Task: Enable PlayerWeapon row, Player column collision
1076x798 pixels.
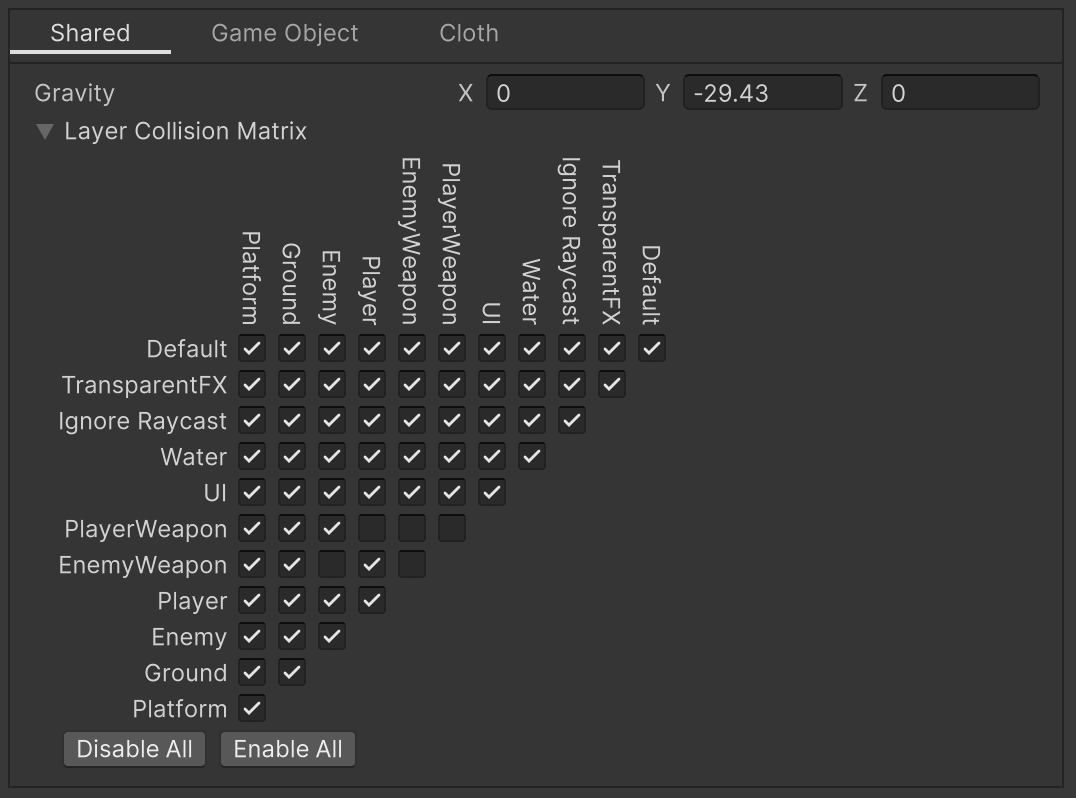Action: click(372, 529)
